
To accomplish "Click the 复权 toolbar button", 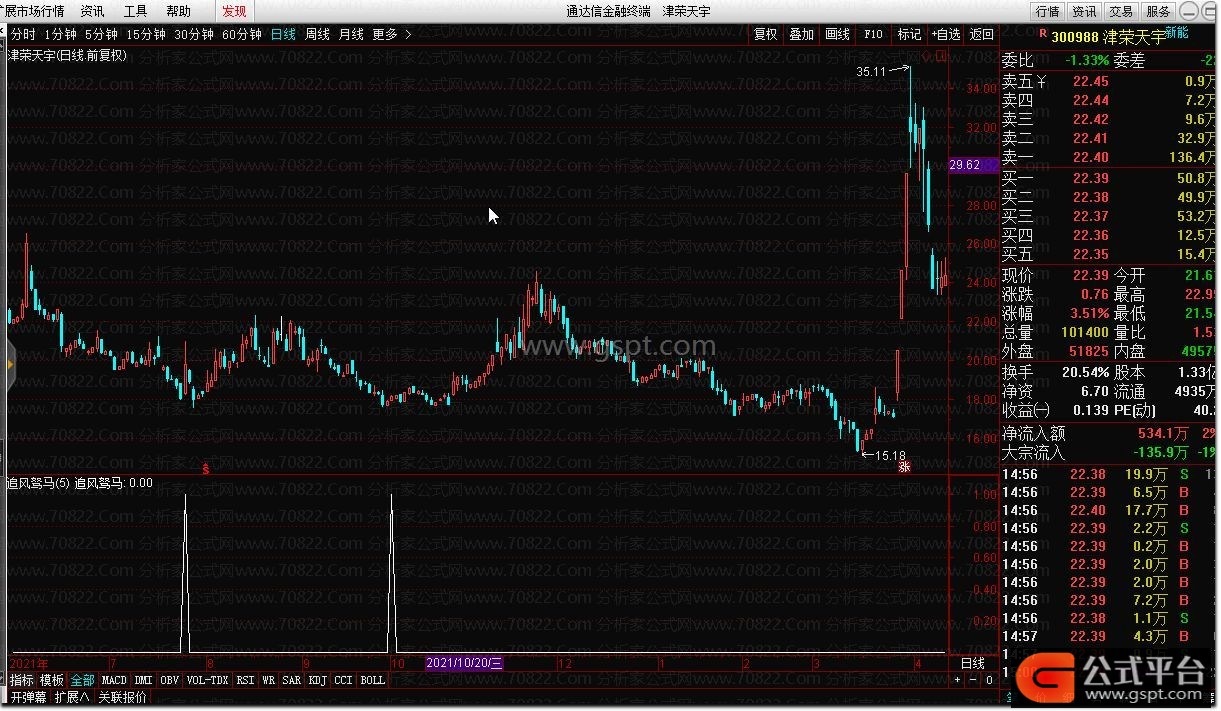I will click(x=765, y=34).
